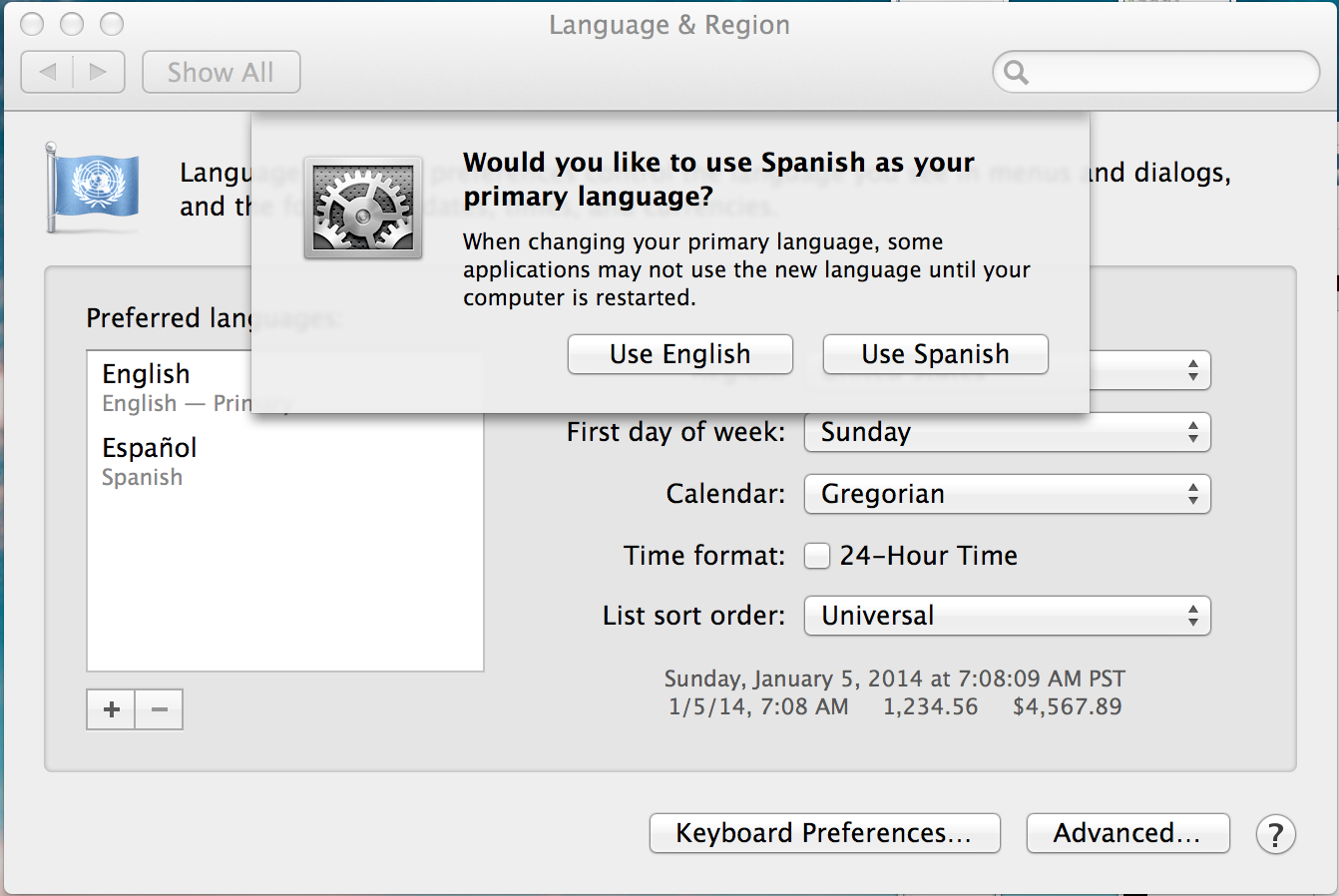1339x896 pixels.
Task: Select Español in preferred languages list
Action: pyautogui.click(x=150, y=460)
